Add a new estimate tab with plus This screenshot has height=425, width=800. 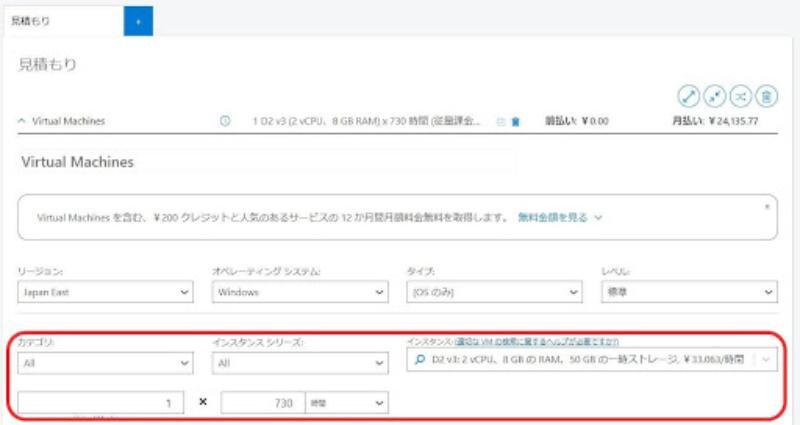click(138, 21)
